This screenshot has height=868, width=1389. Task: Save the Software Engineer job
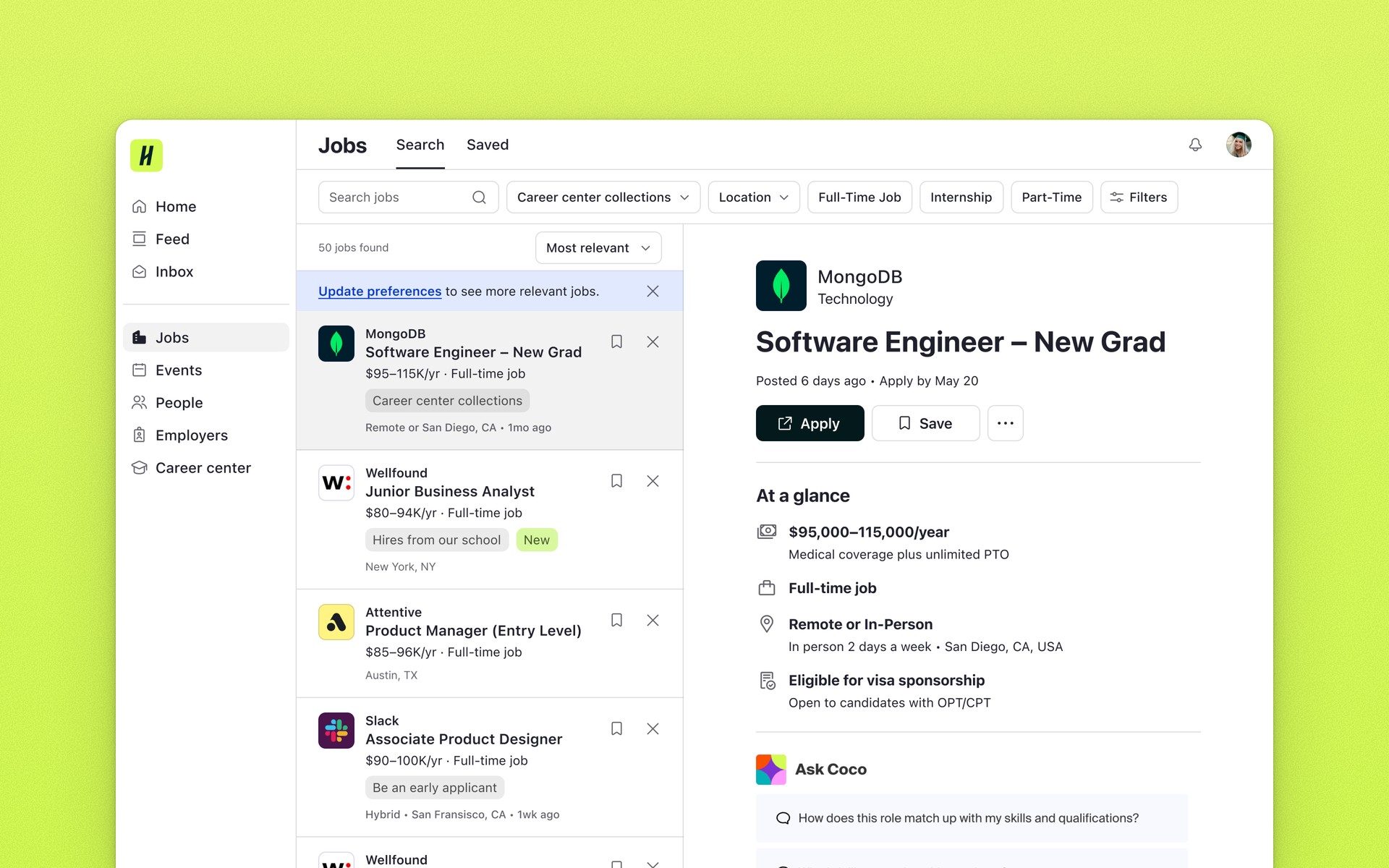tap(926, 423)
